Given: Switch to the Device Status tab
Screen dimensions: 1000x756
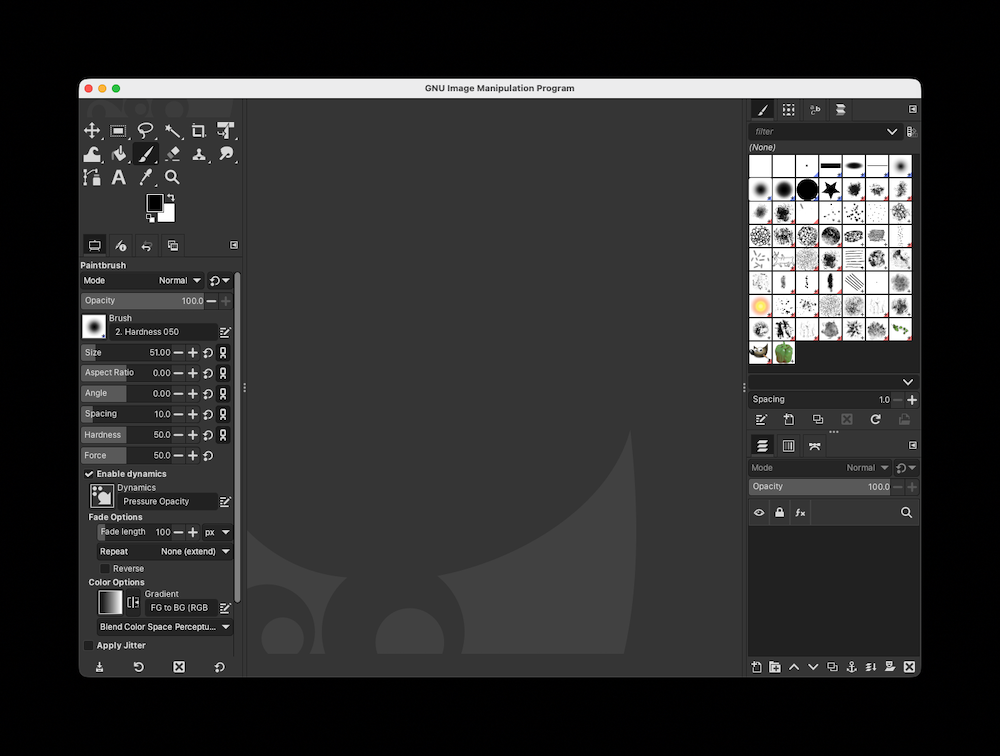Looking at the screenshot, I should coord(120,245).
